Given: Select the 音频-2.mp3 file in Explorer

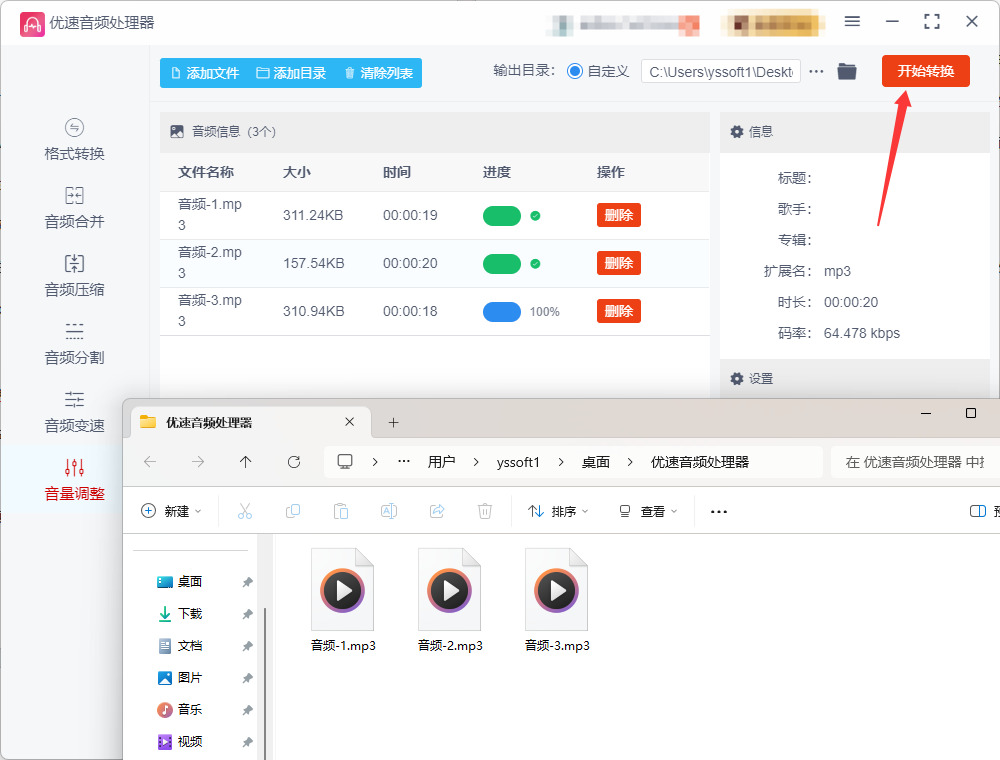Looking at the screenshot, I should [450, 601].
